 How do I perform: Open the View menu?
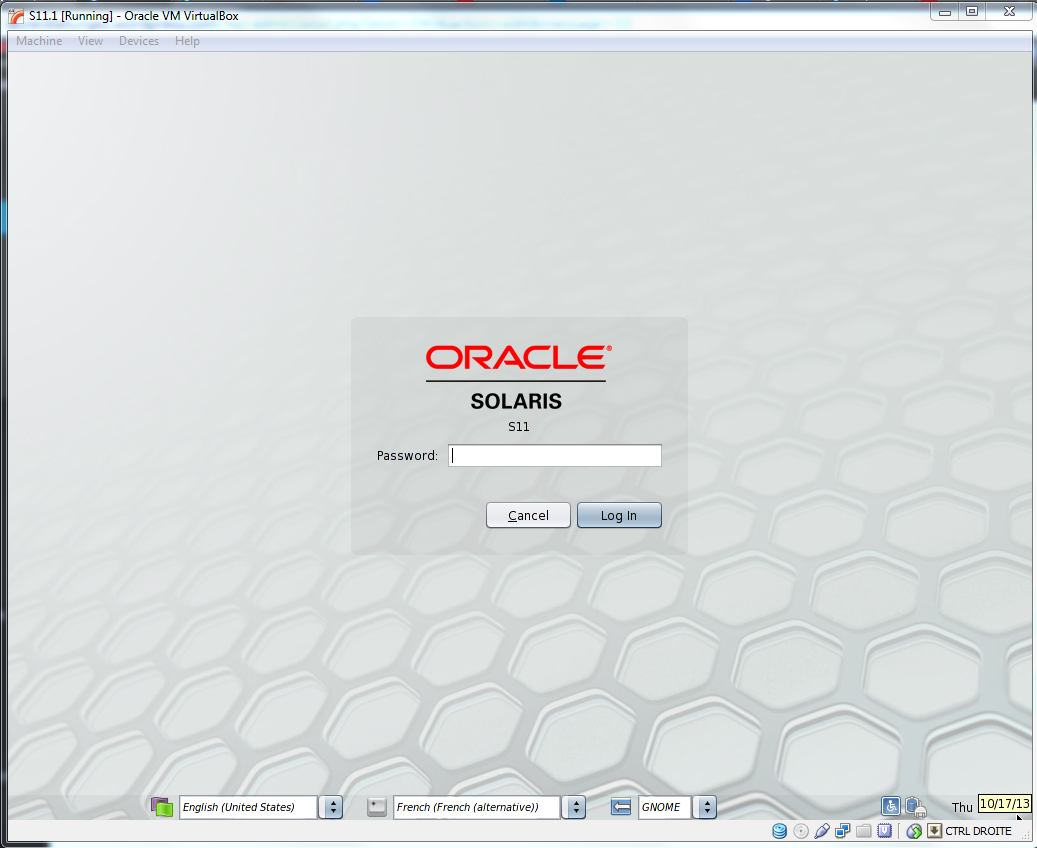point(90,41)
